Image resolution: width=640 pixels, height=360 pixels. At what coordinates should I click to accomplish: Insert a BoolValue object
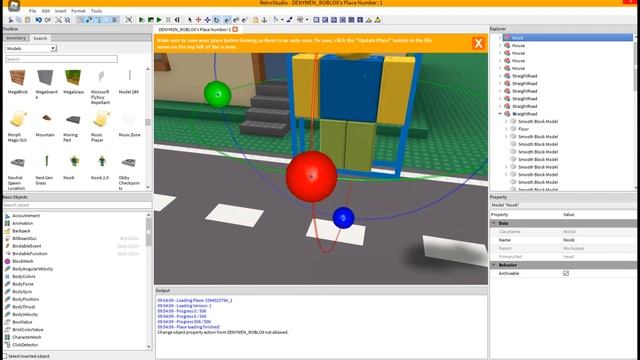click(22, 322)
